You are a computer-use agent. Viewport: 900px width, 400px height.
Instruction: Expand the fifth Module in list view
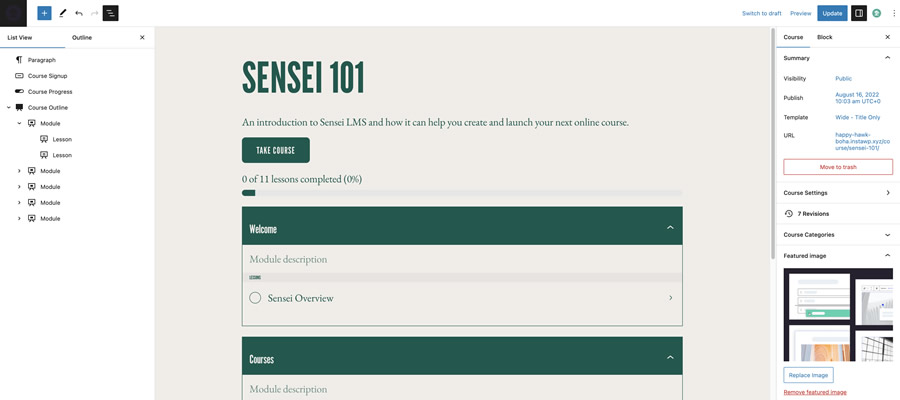coord(19,219)
